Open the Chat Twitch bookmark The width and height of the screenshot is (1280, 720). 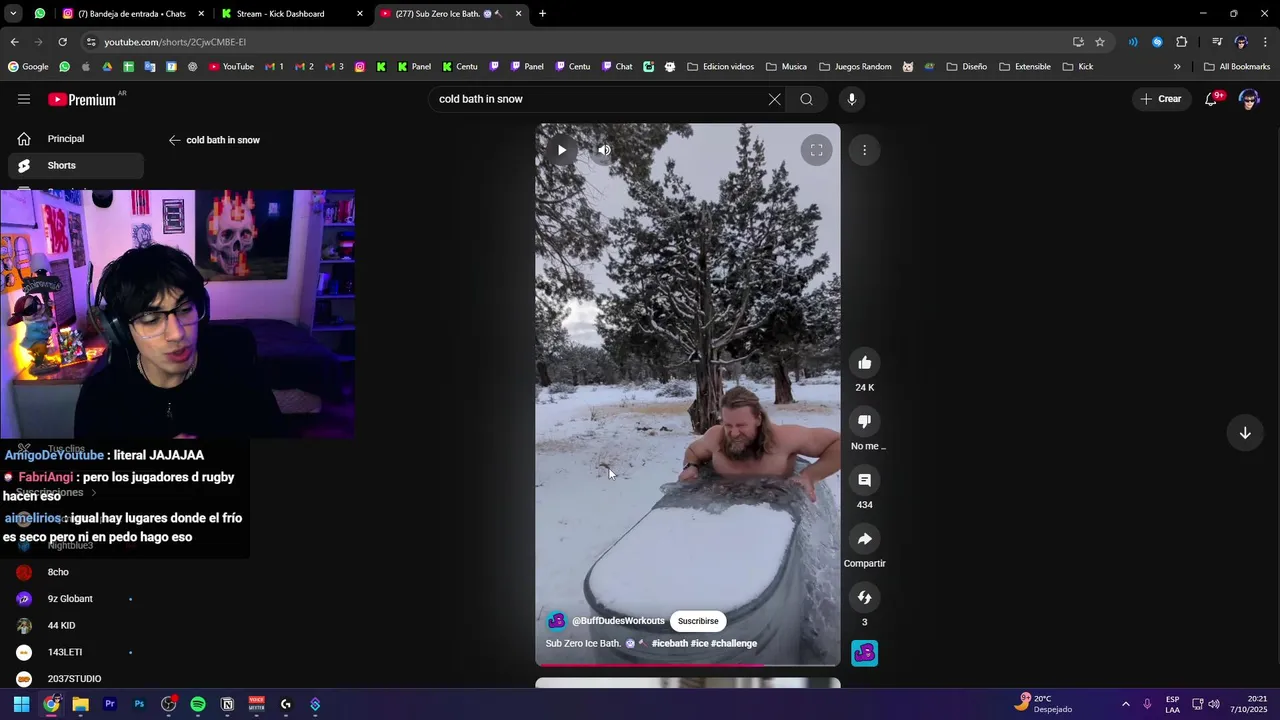pyautogui.click(x=617, y=67)
